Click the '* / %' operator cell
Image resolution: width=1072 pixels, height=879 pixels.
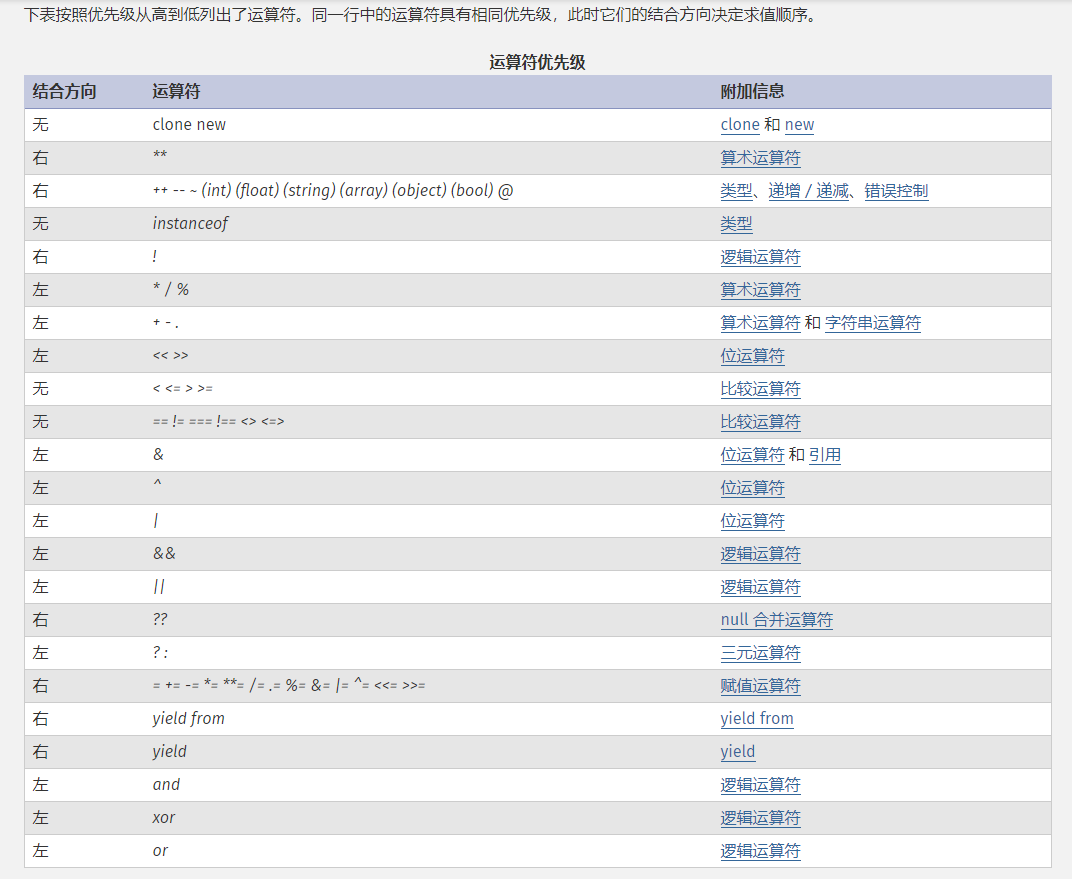(171, 290)
